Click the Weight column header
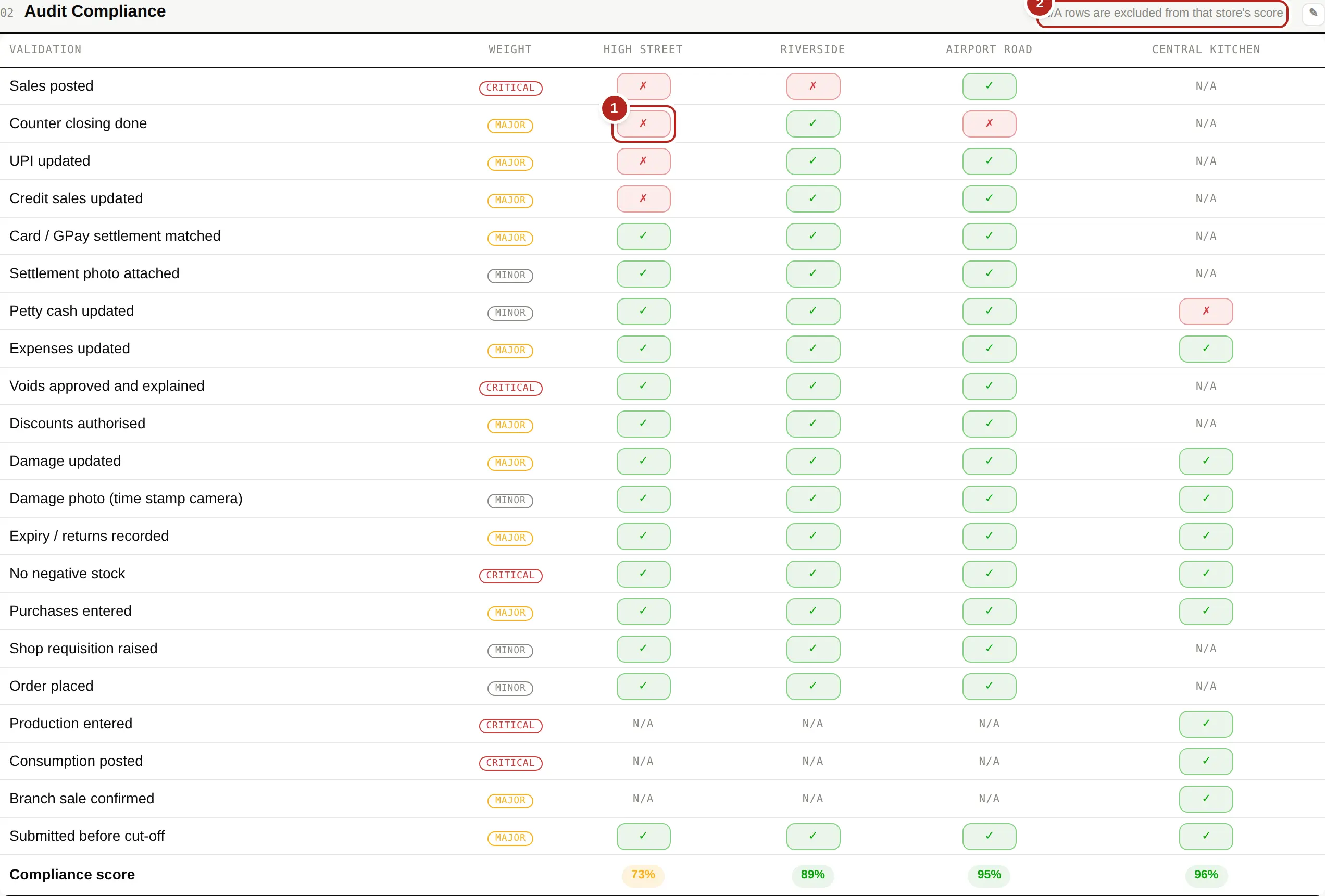1325x896 pixels. 510,49
